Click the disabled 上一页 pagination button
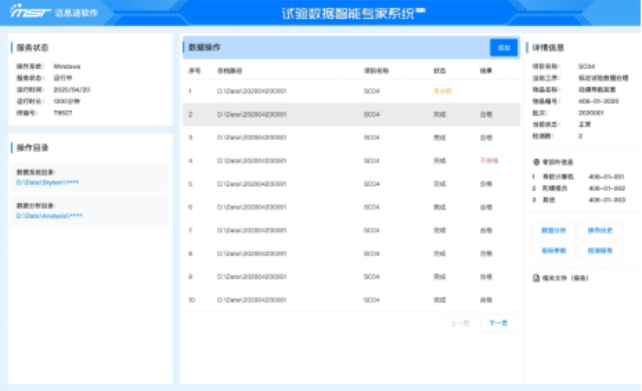642x391 pixels. pyautogui.click(x=460, y=323)
